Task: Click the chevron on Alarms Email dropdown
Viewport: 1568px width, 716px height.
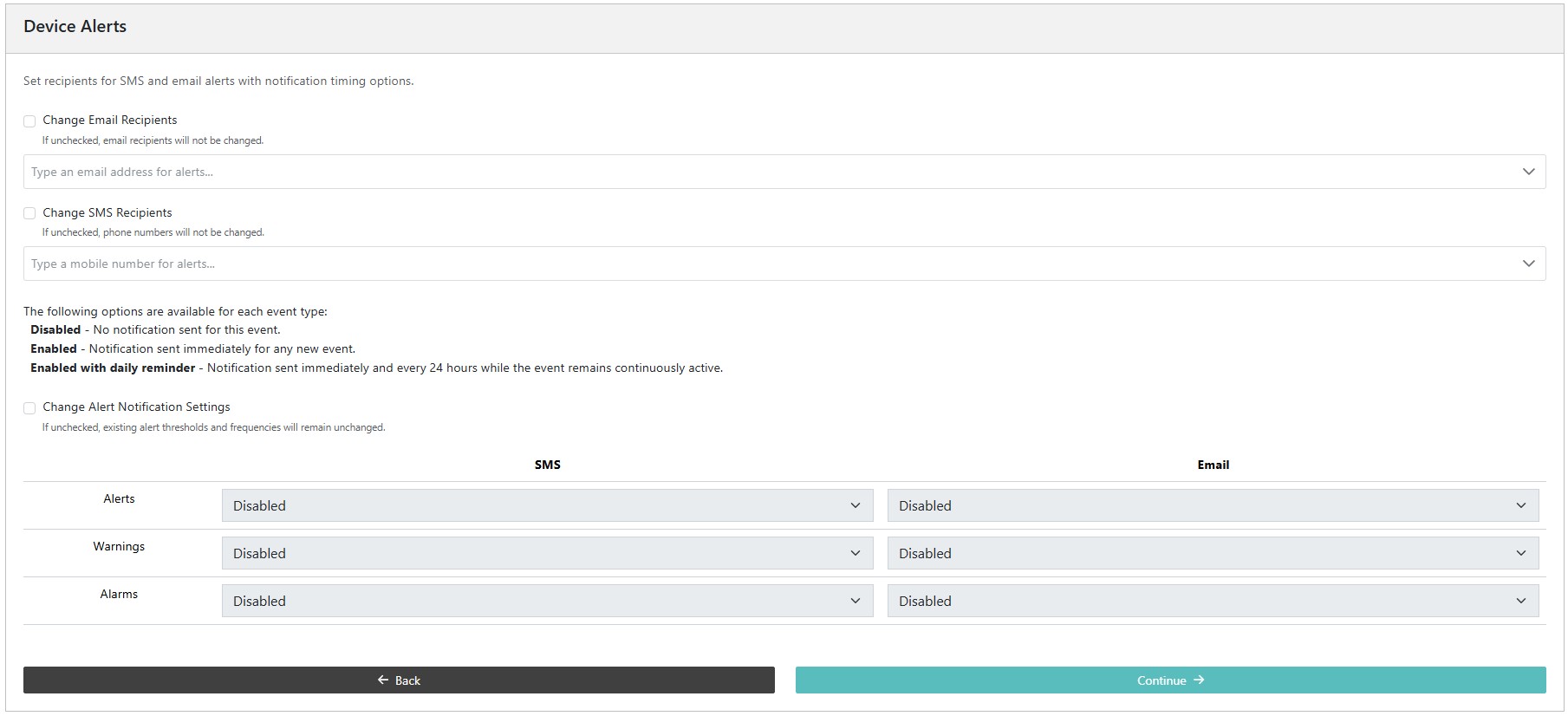Action: [1520, 601]
